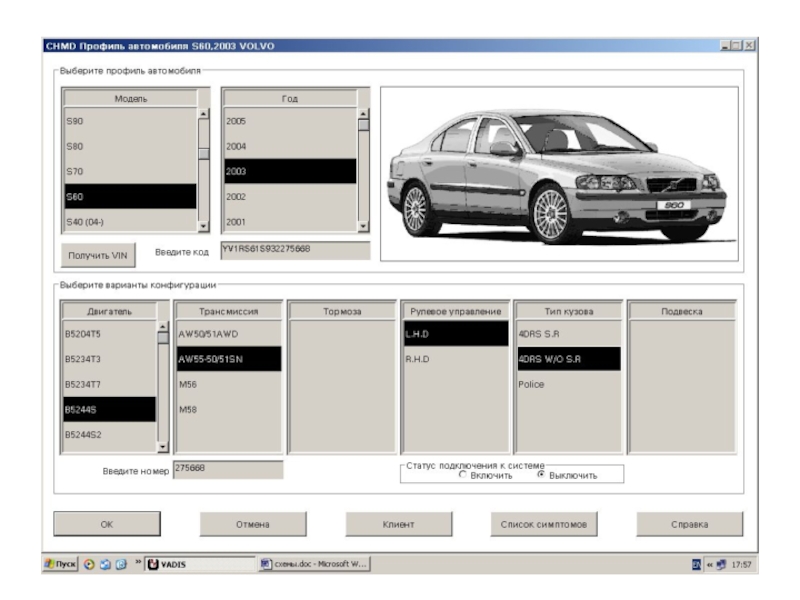The image size is (800, 600).
Task: Click the Подвеска column header
Action: (x=682, y=311)
